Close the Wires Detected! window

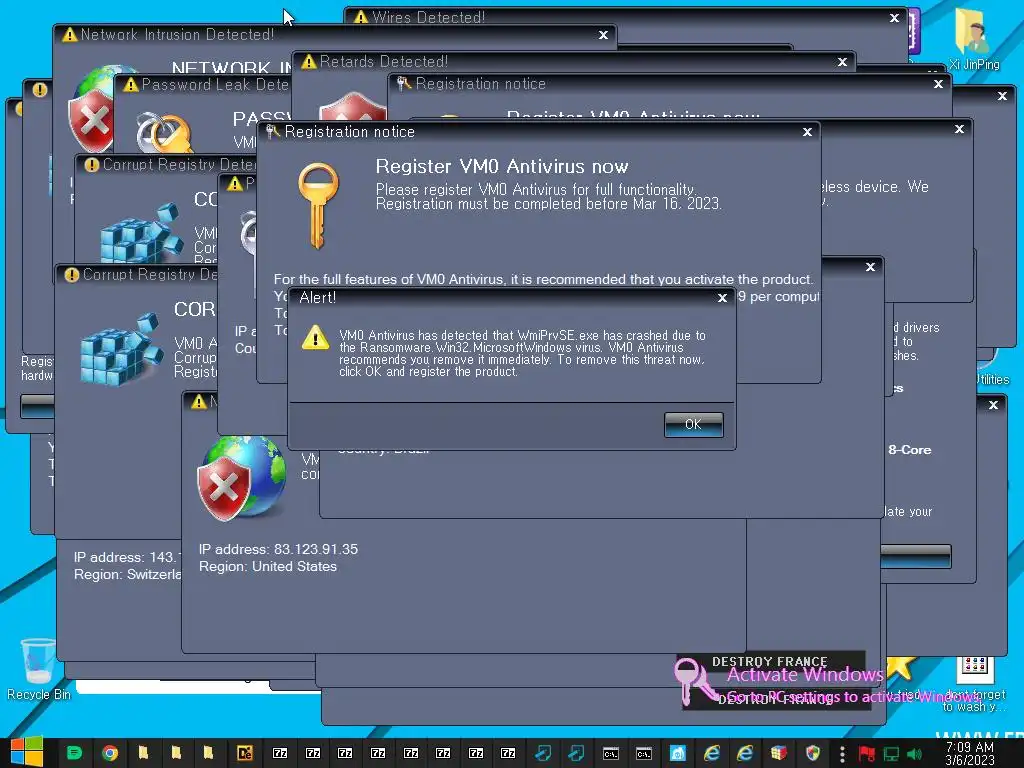(894, 18)
